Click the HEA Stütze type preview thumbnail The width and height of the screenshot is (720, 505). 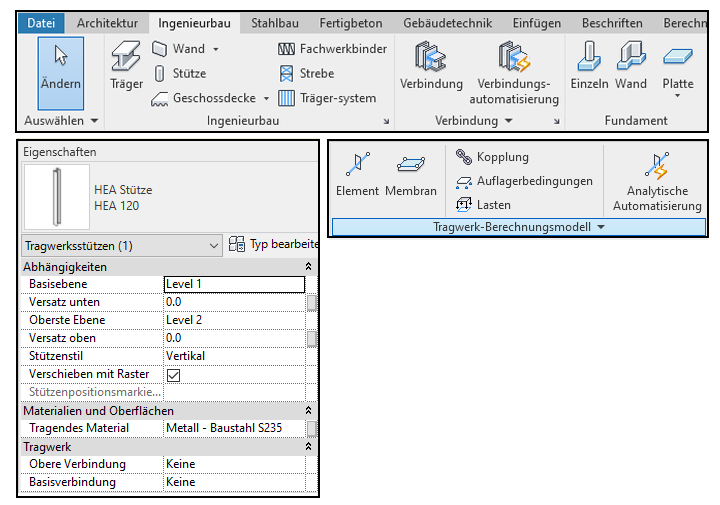pyautogui.click(x=57, y=197)
